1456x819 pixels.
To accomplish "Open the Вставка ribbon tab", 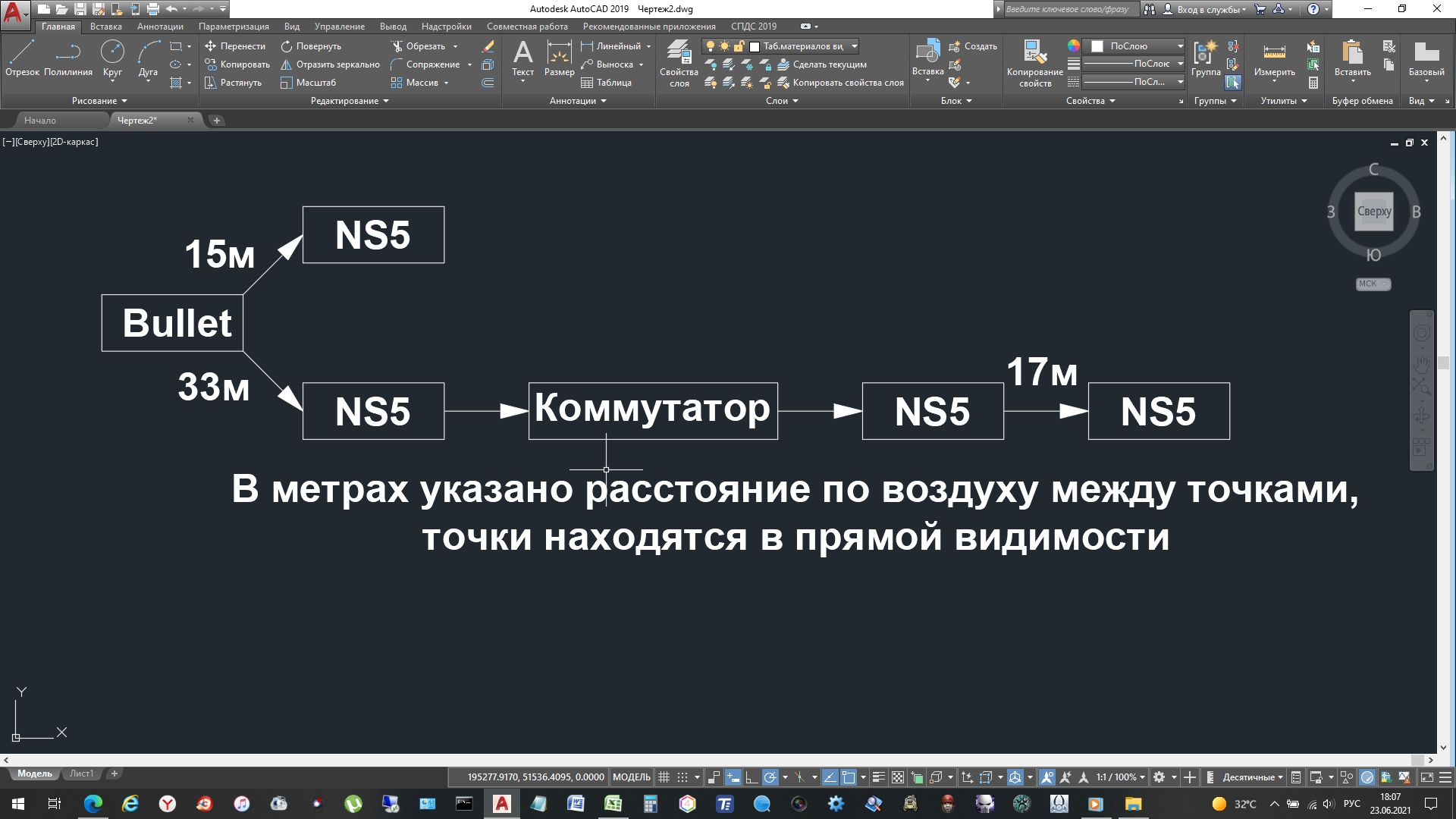I will 105,27.
